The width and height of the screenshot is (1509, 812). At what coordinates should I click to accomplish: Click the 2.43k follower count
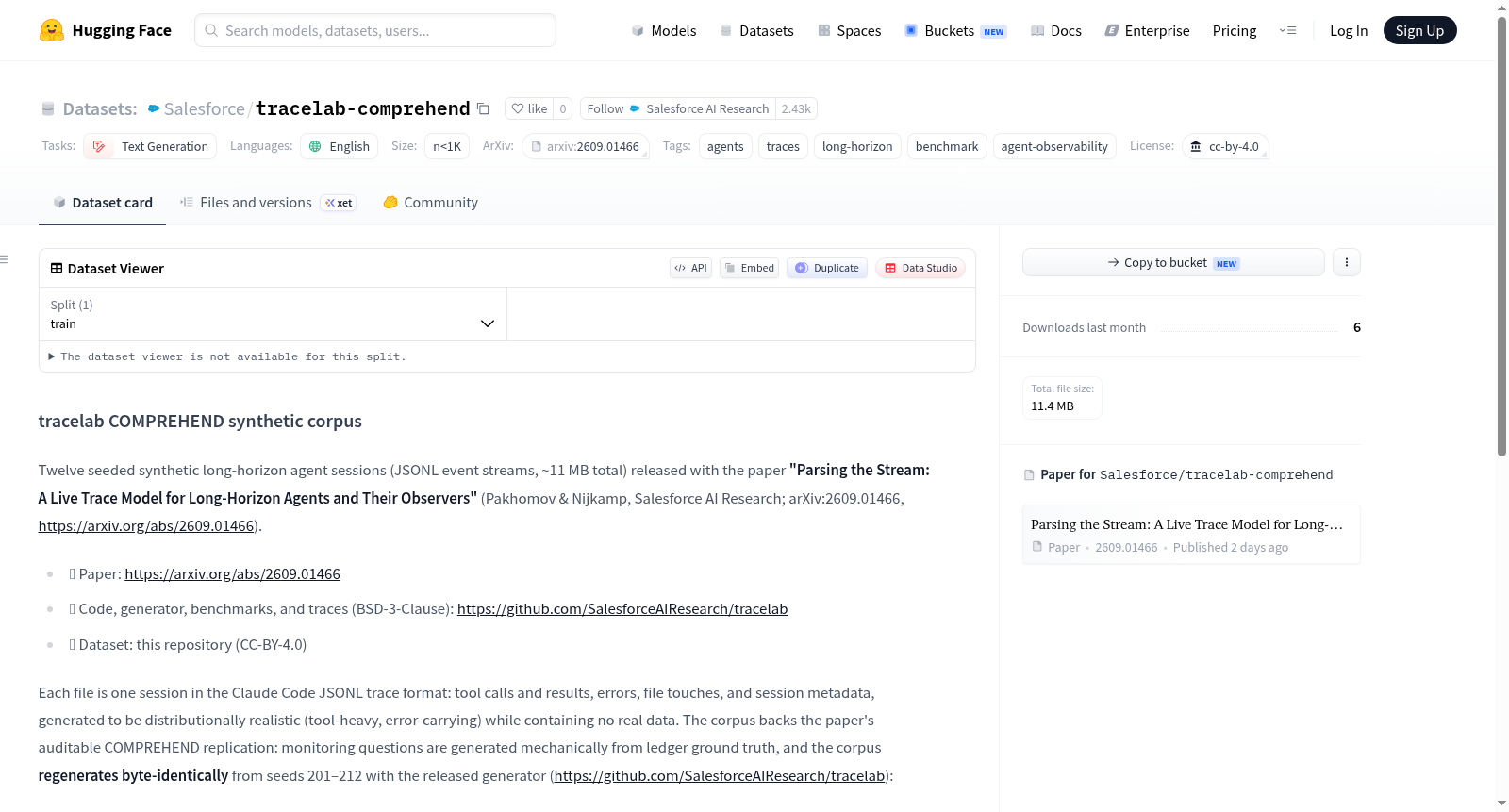coord(796,108)
